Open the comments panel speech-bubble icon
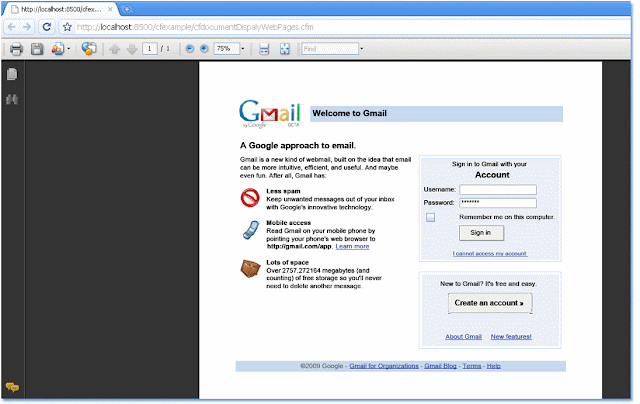Screen dimensions: 640x404 (12, 386)
